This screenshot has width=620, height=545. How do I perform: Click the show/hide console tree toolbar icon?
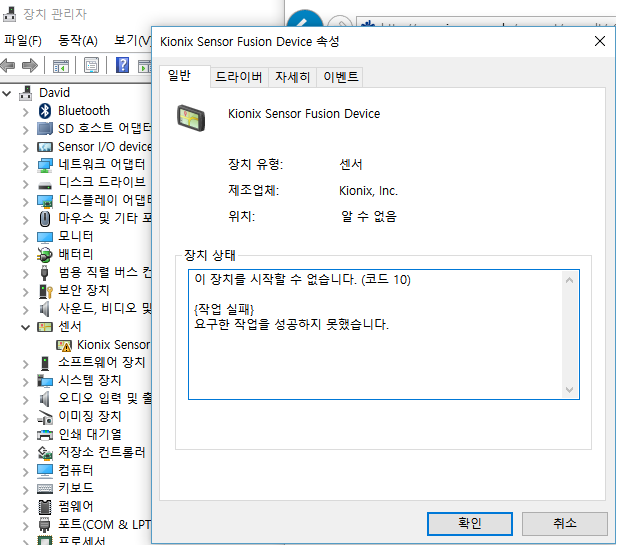pos(61,66)
